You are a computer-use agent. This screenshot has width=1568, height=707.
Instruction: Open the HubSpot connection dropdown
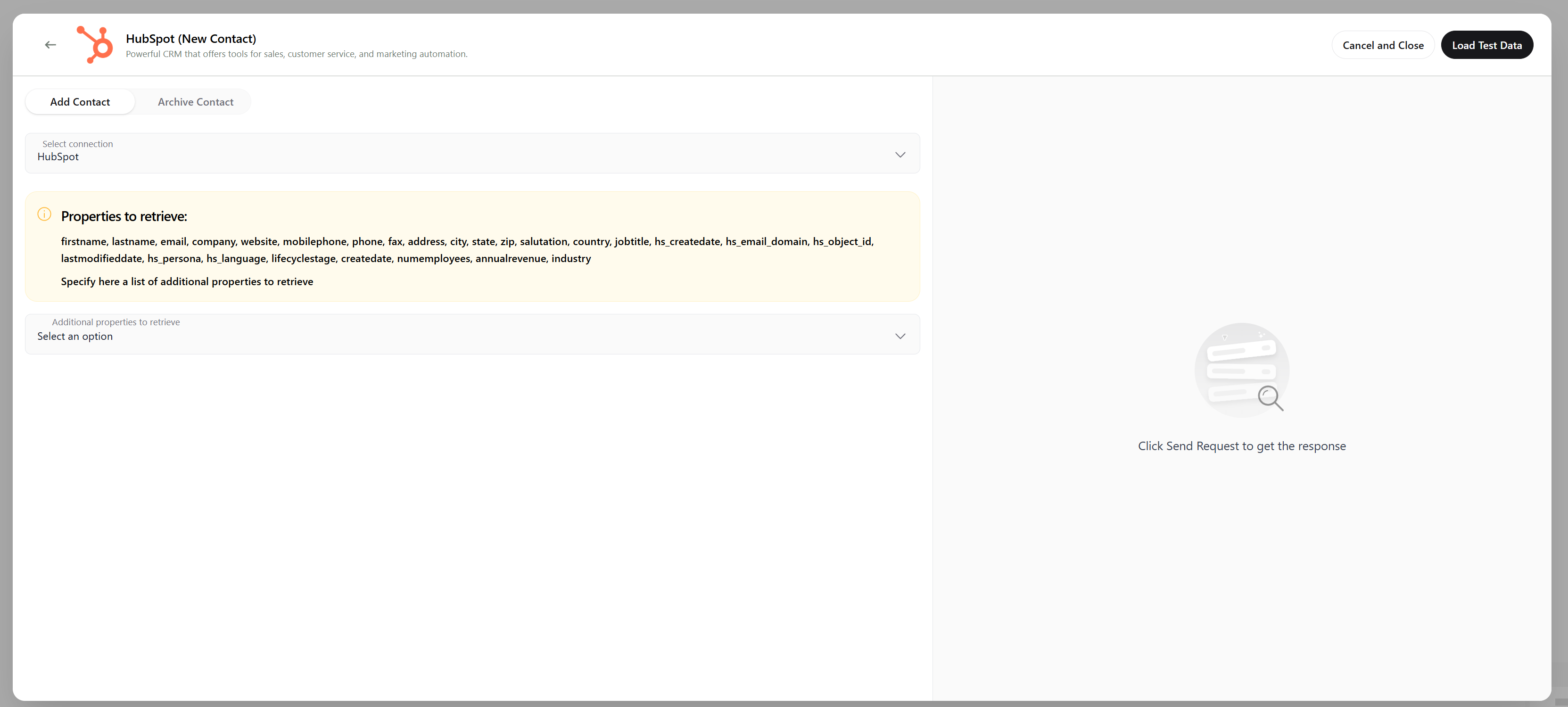coord(462,153)
